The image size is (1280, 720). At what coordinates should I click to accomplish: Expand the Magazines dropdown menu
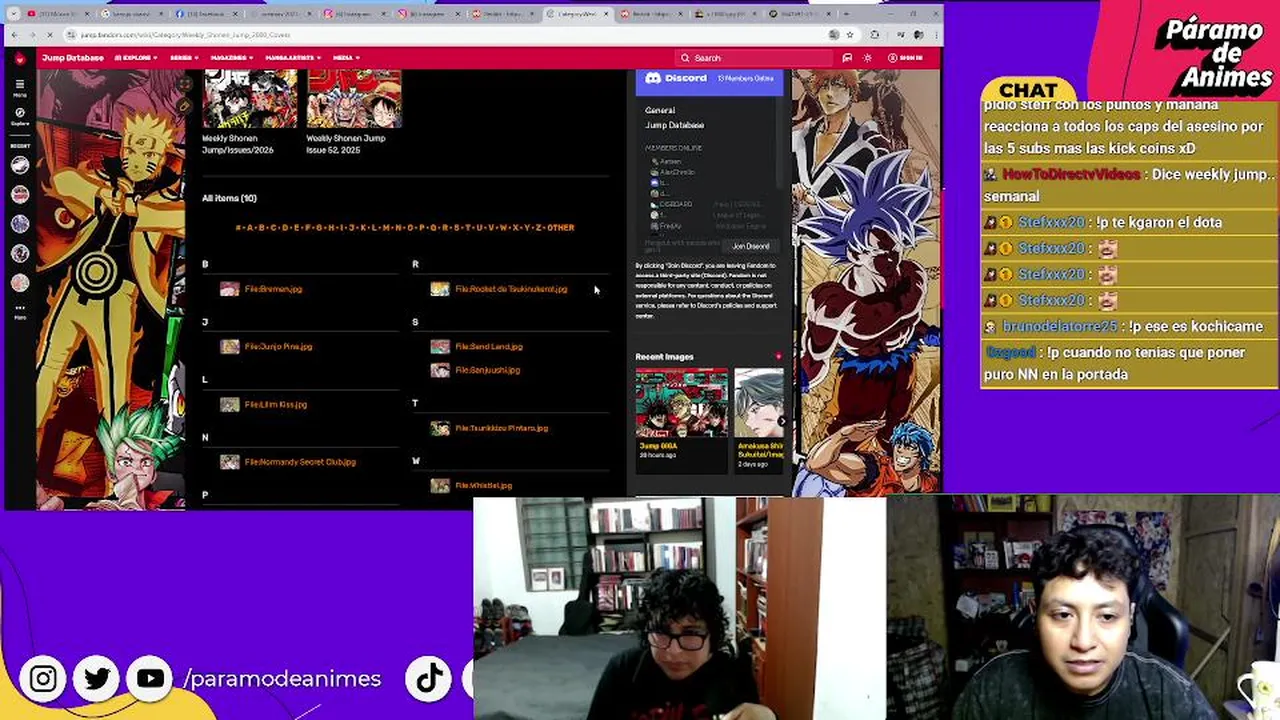pyautogui.click(x=232, y=58)
